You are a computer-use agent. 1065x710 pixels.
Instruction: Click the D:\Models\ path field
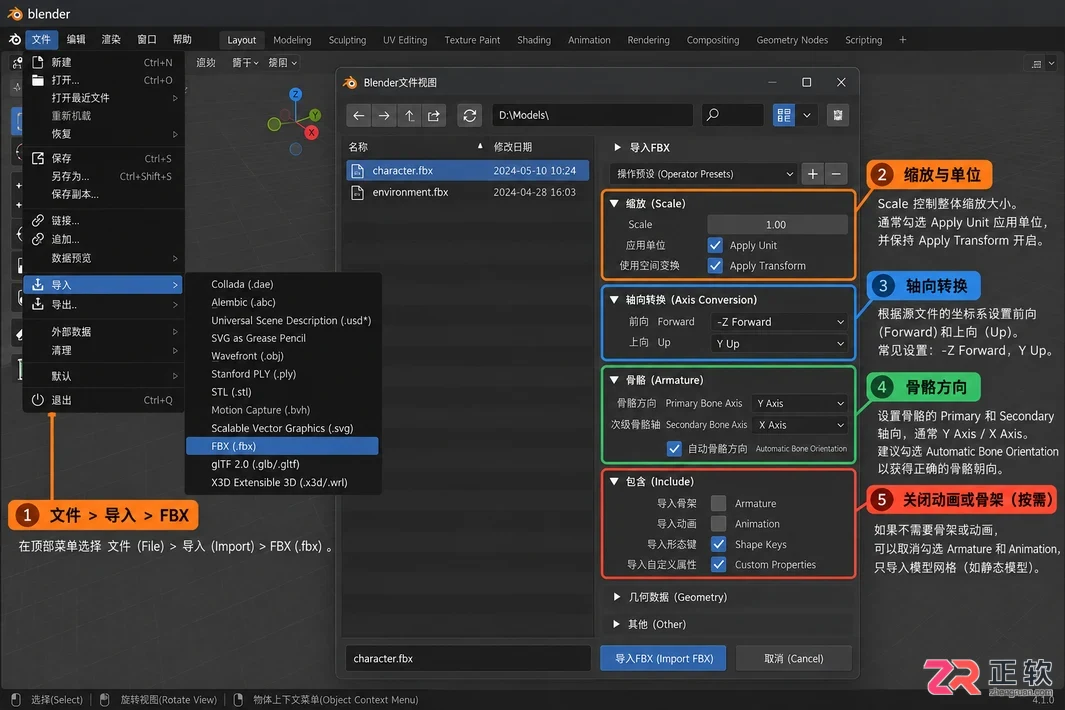pos(592,115)
